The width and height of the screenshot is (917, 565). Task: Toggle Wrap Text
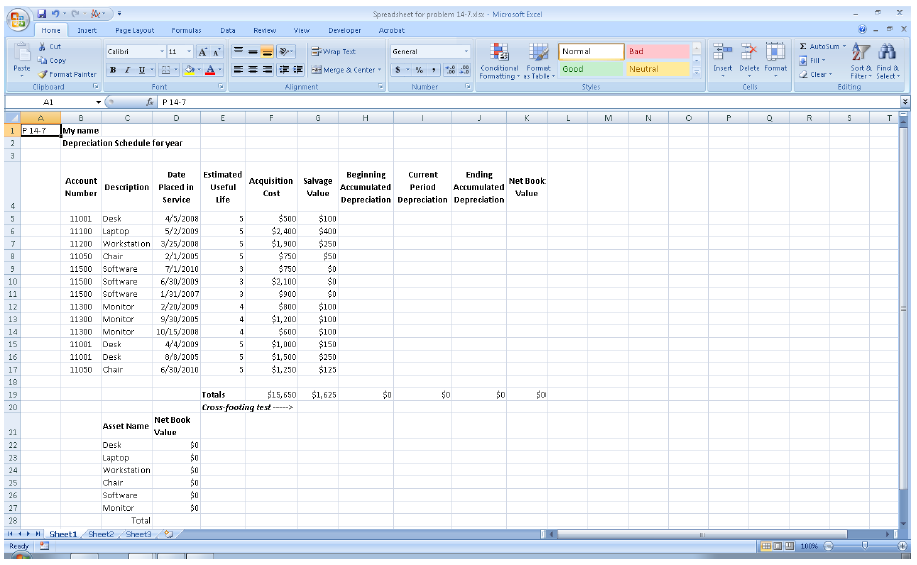pos(333,51)
